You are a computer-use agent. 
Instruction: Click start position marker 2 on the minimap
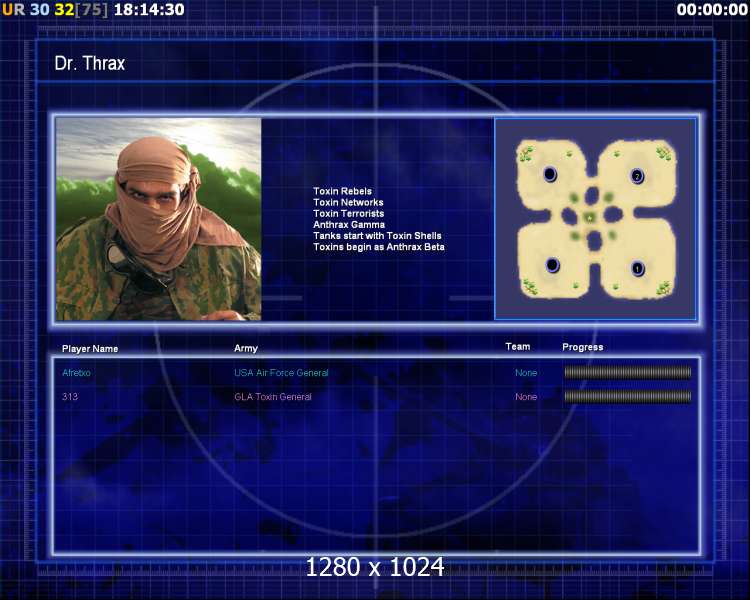click(637, 176)
